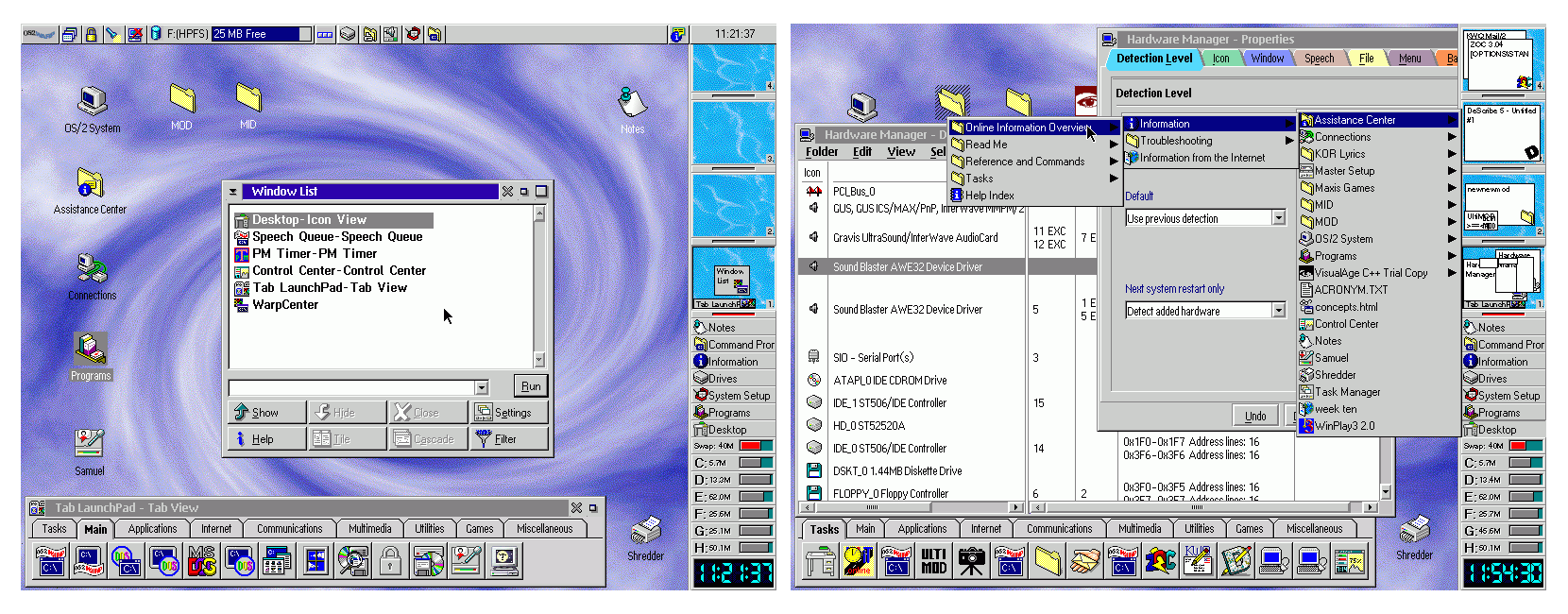Click the ULTI MOD launch icon

click(x=934, y=561)
